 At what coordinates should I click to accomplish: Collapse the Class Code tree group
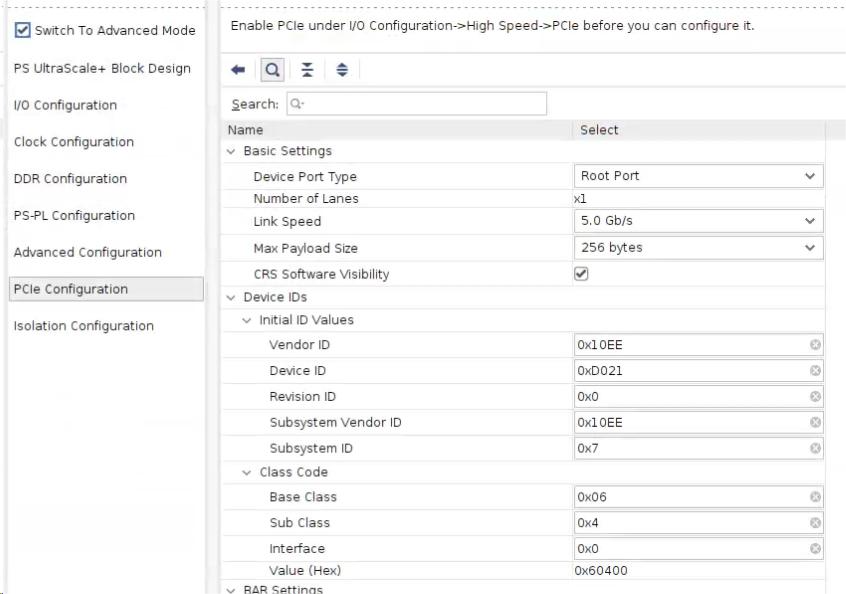(x=247, y=472)
